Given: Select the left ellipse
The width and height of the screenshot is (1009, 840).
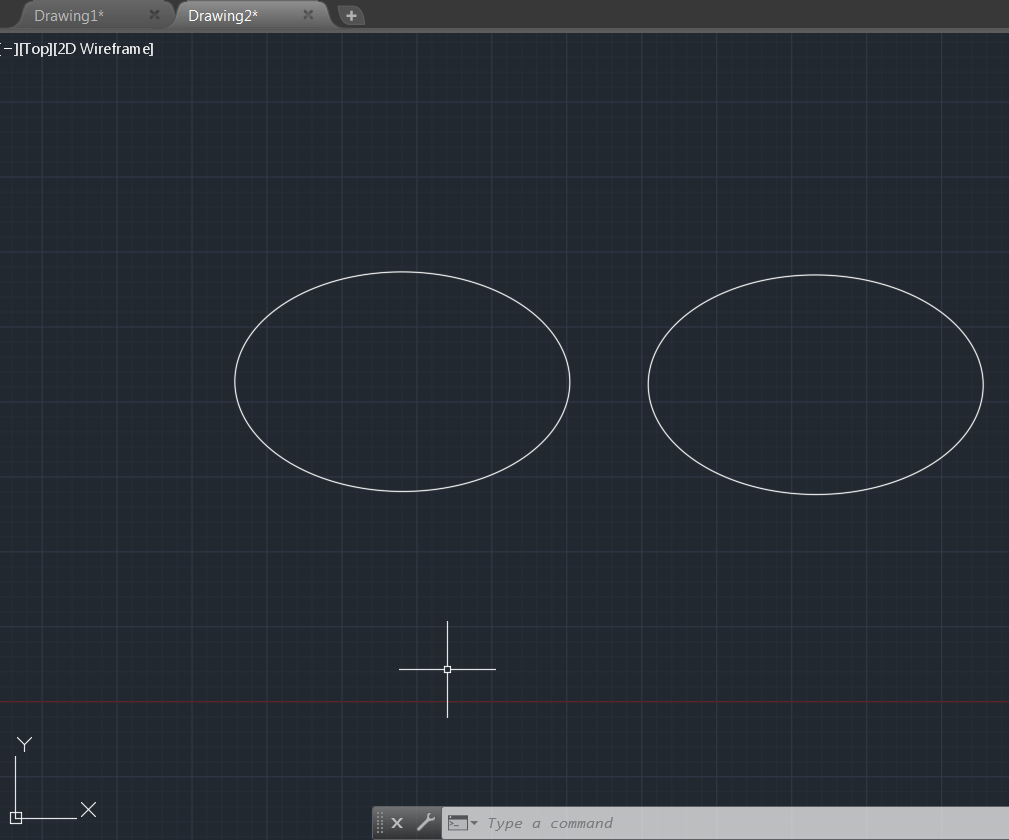Looking at the screenshot, I should point(402,273).
